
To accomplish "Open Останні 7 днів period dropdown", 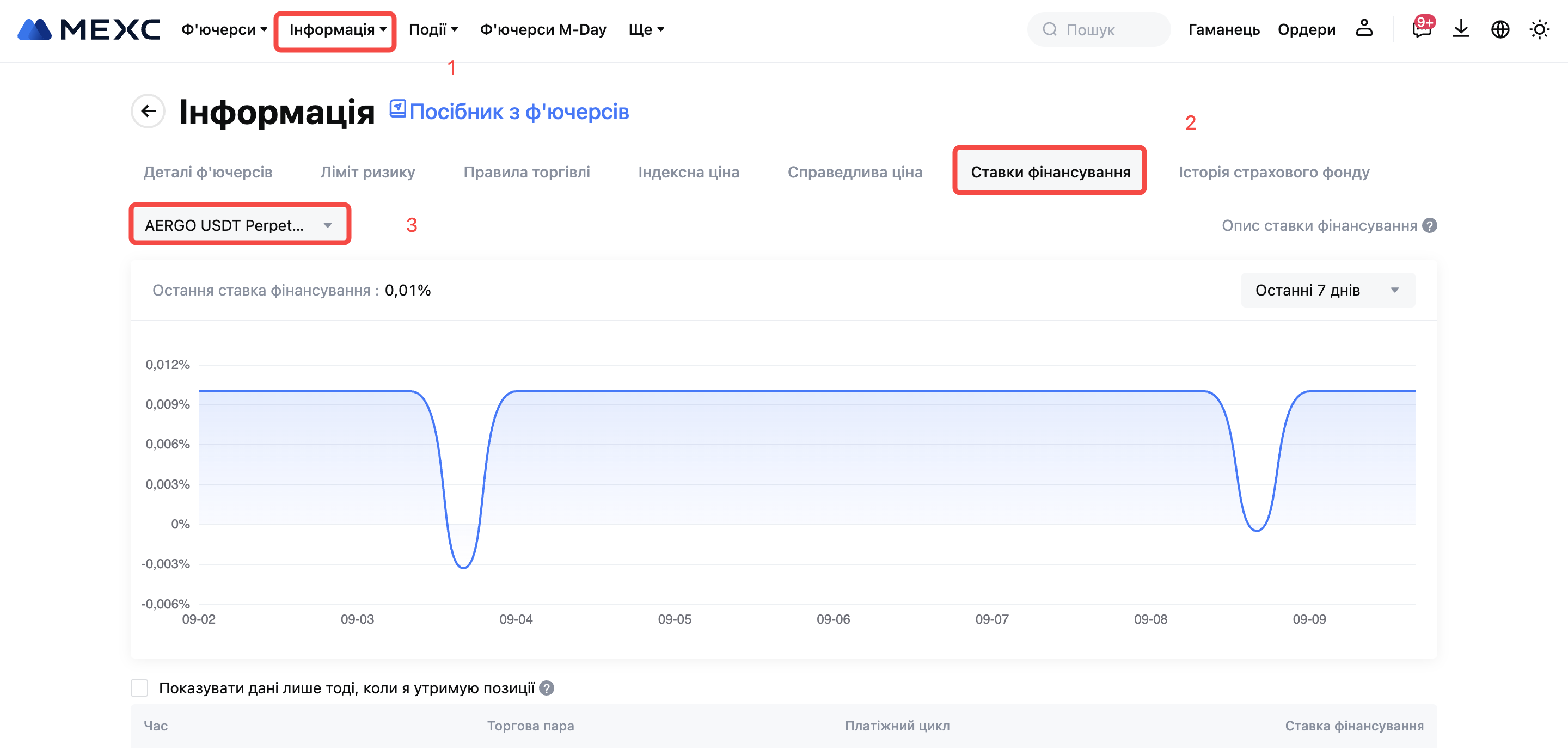I will (x=1327, y=290).
